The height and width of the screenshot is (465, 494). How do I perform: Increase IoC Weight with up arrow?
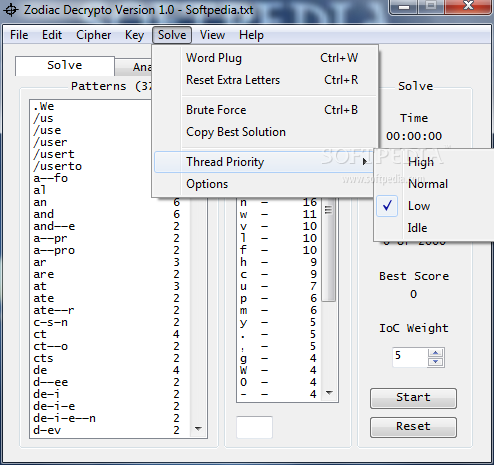436,353
